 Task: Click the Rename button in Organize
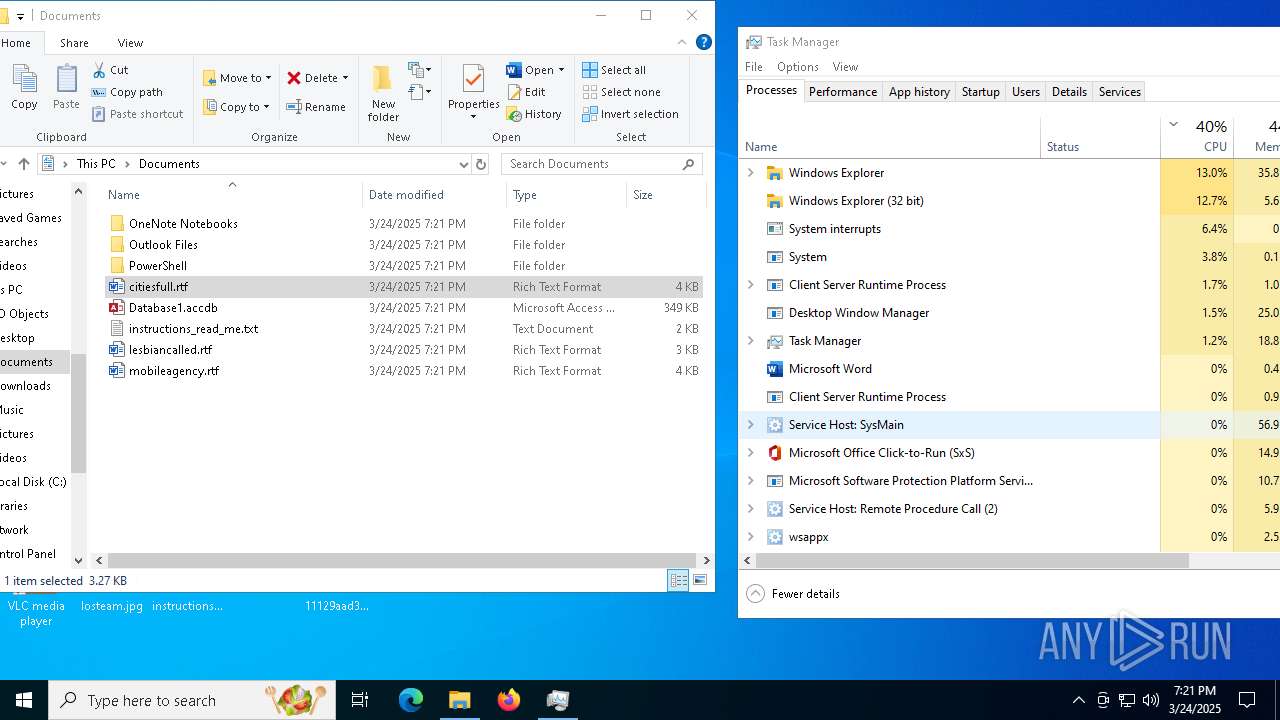click(x=316, y=107)
